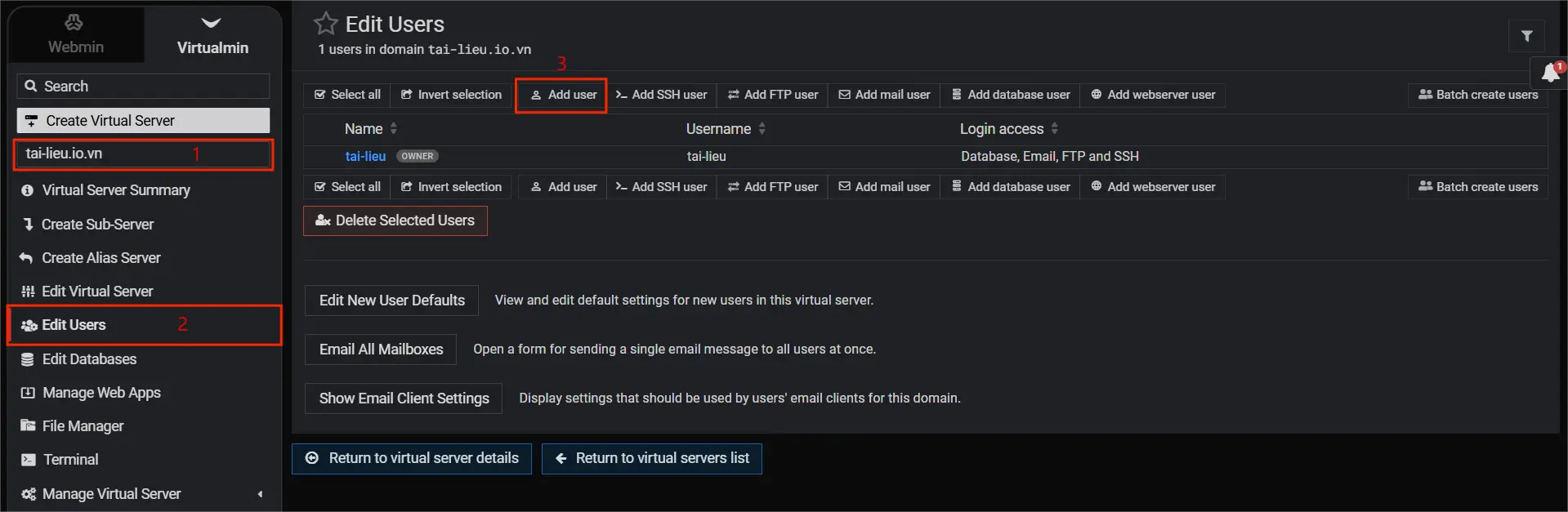Open the tai-lieu user link

click(x=365, y=156)
